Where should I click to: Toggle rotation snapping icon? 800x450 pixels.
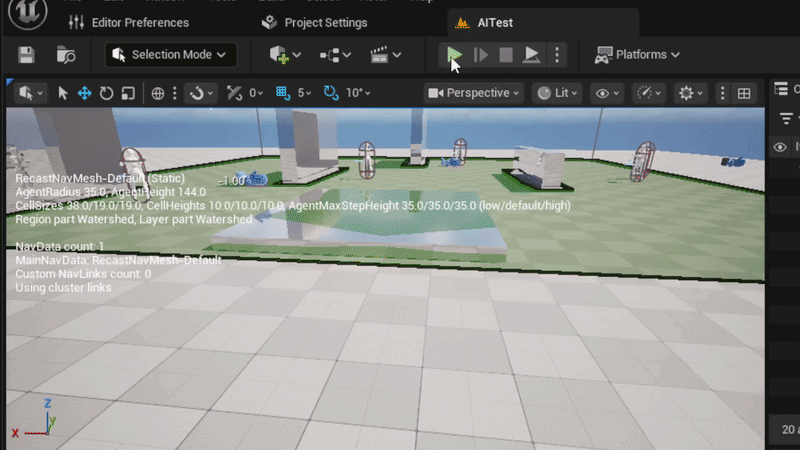(x=331, y=93)
